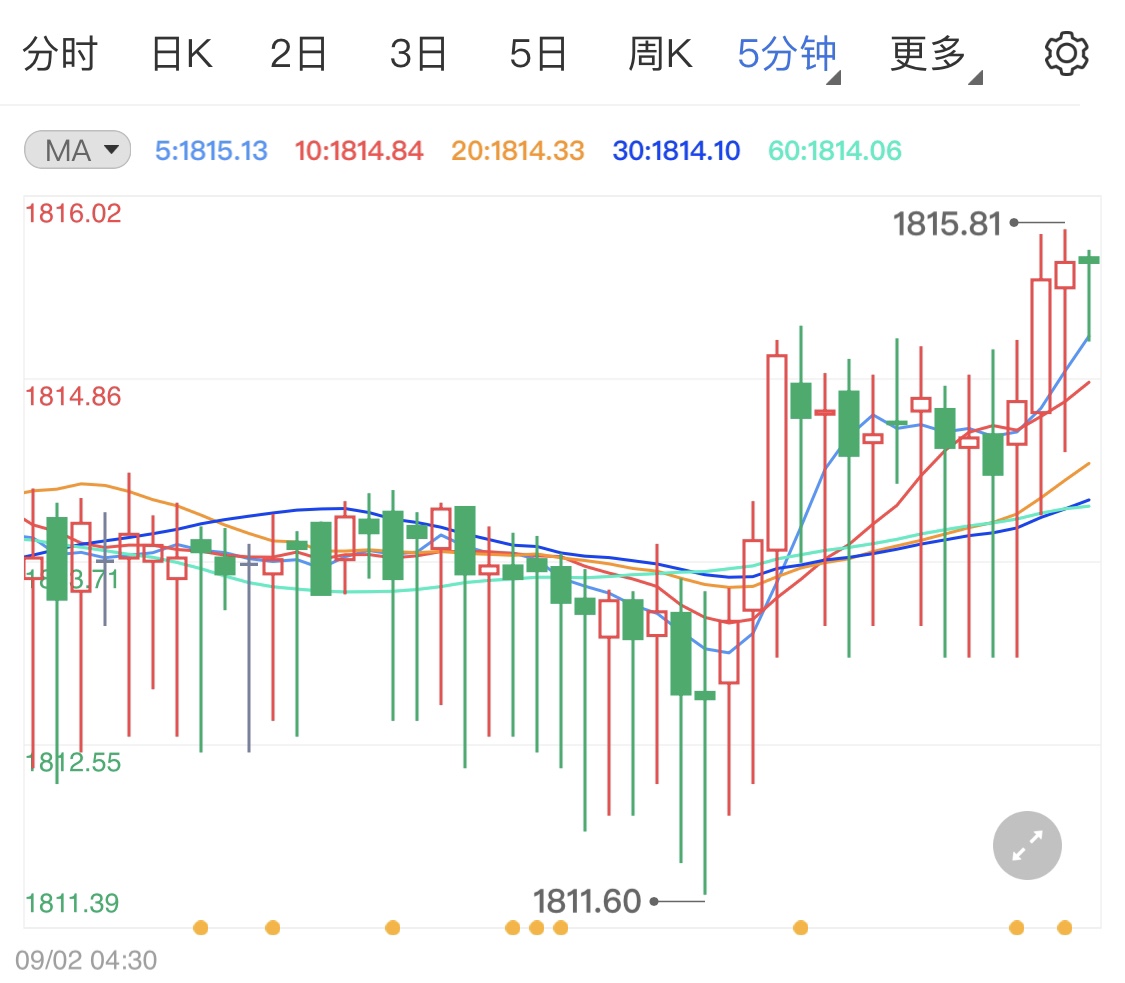
Task: Click the low price label 1811.60
Action: pos(586,901)
